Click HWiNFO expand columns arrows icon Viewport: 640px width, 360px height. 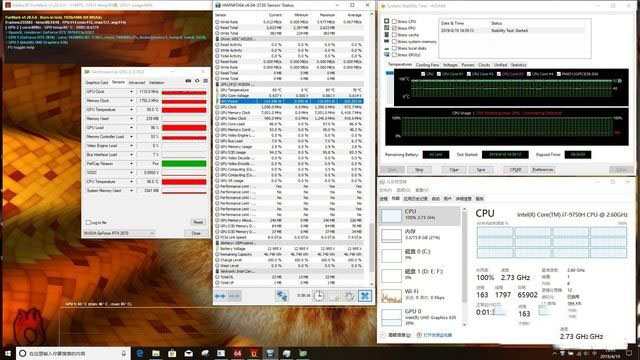(220, 296)
